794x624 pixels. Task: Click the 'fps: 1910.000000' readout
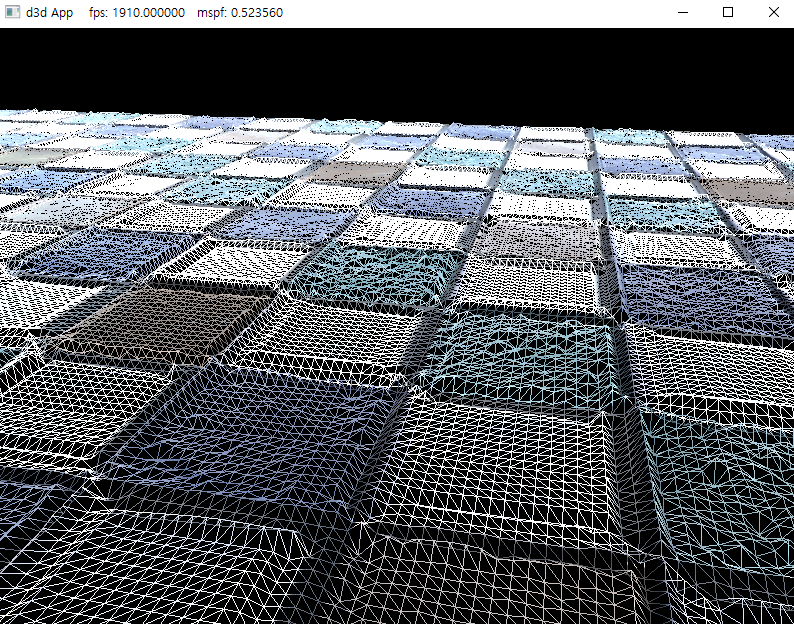(x=137, y=13)
